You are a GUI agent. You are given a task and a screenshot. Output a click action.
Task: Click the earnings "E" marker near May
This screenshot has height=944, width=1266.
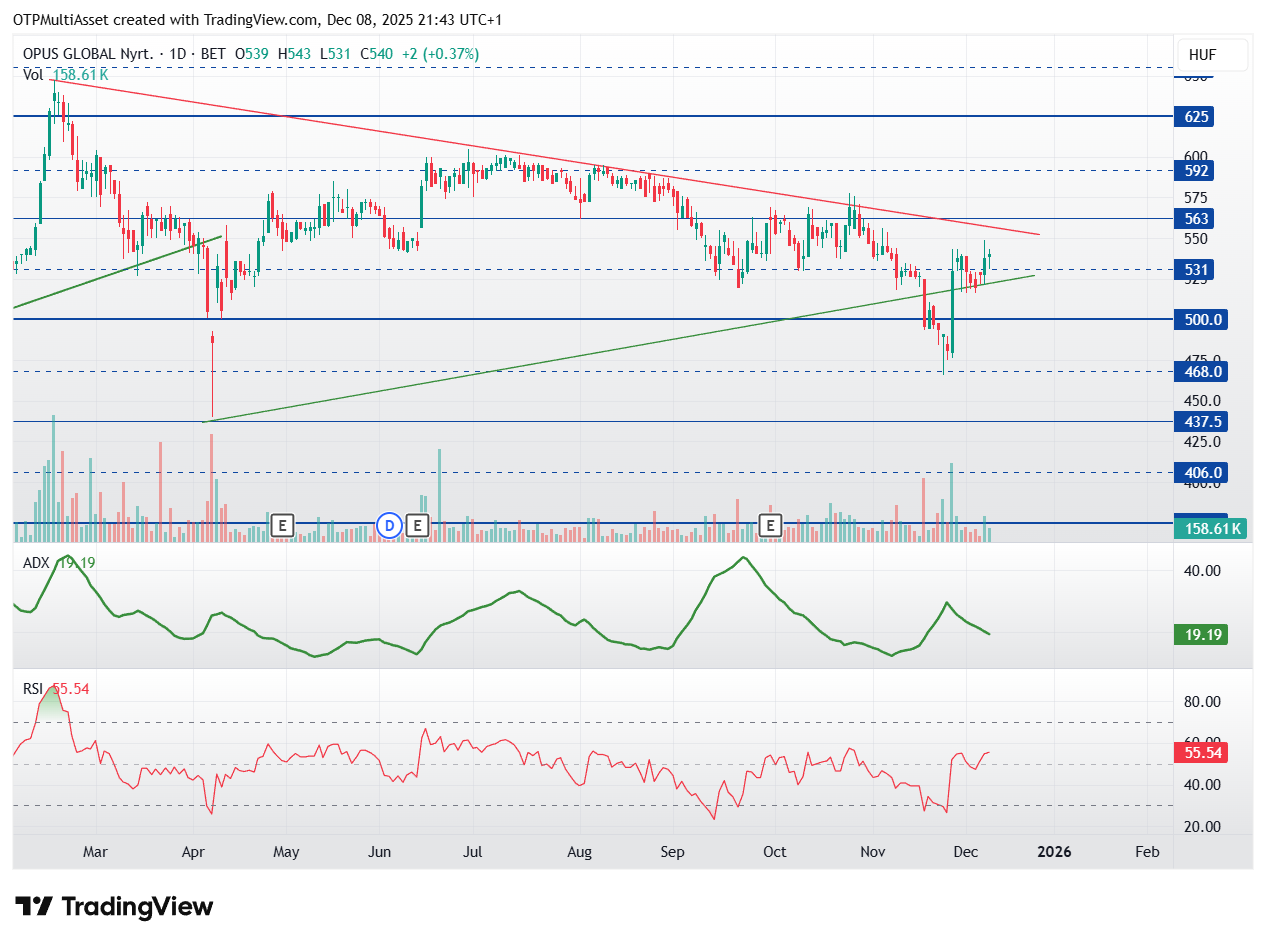pos(283,524)
